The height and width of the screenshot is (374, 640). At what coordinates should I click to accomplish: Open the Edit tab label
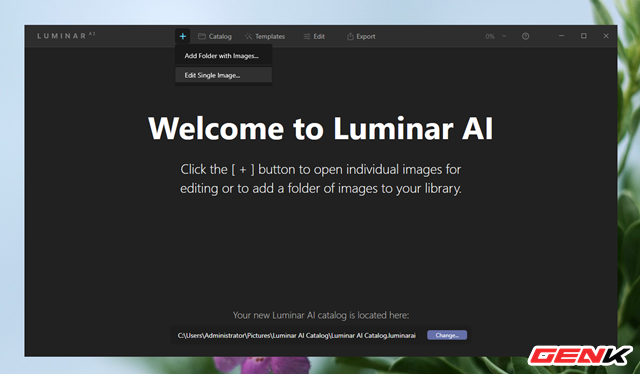coord(319,36)
